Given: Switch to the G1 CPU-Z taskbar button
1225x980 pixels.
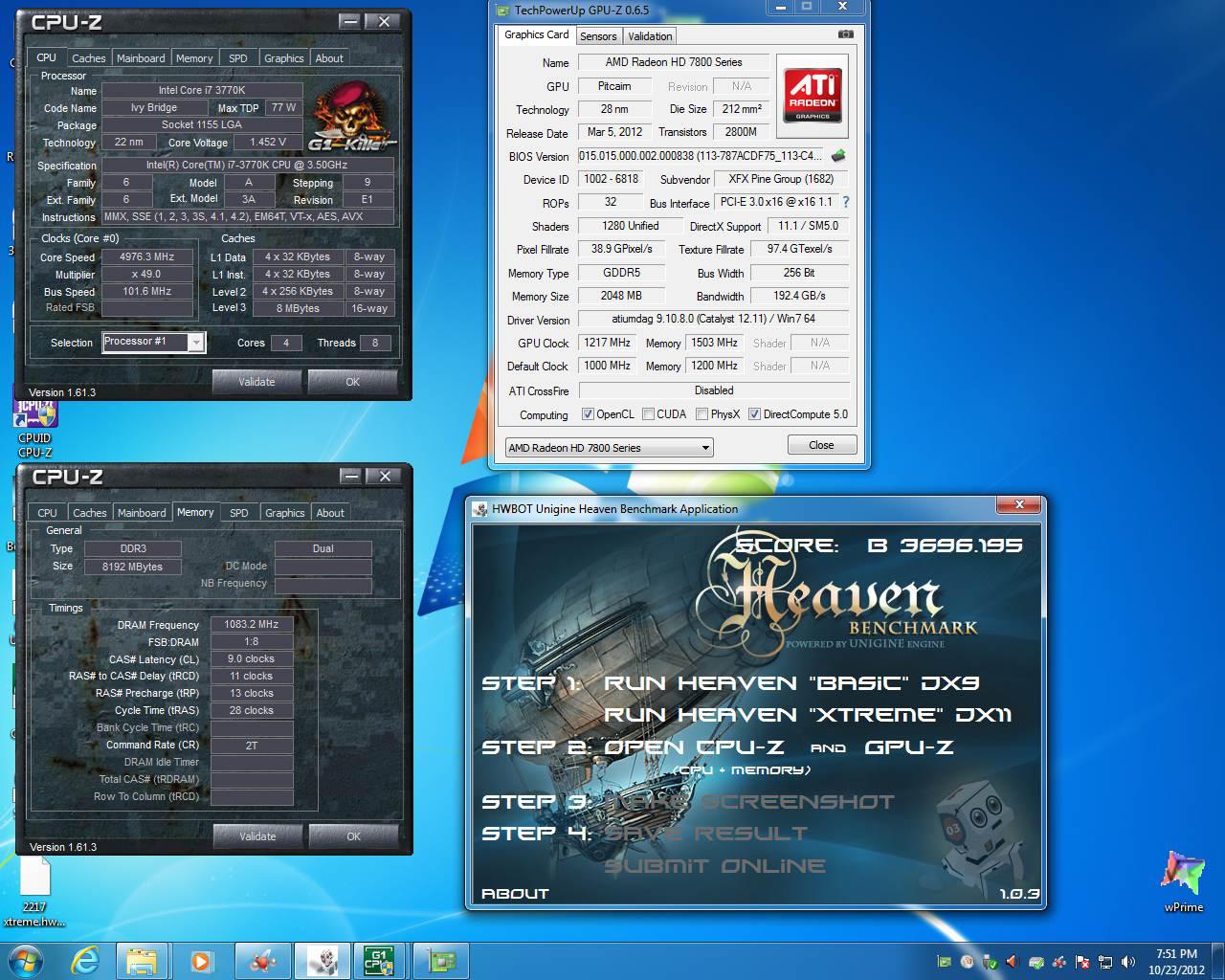Looking at the screenshot, I should (380, 961).
